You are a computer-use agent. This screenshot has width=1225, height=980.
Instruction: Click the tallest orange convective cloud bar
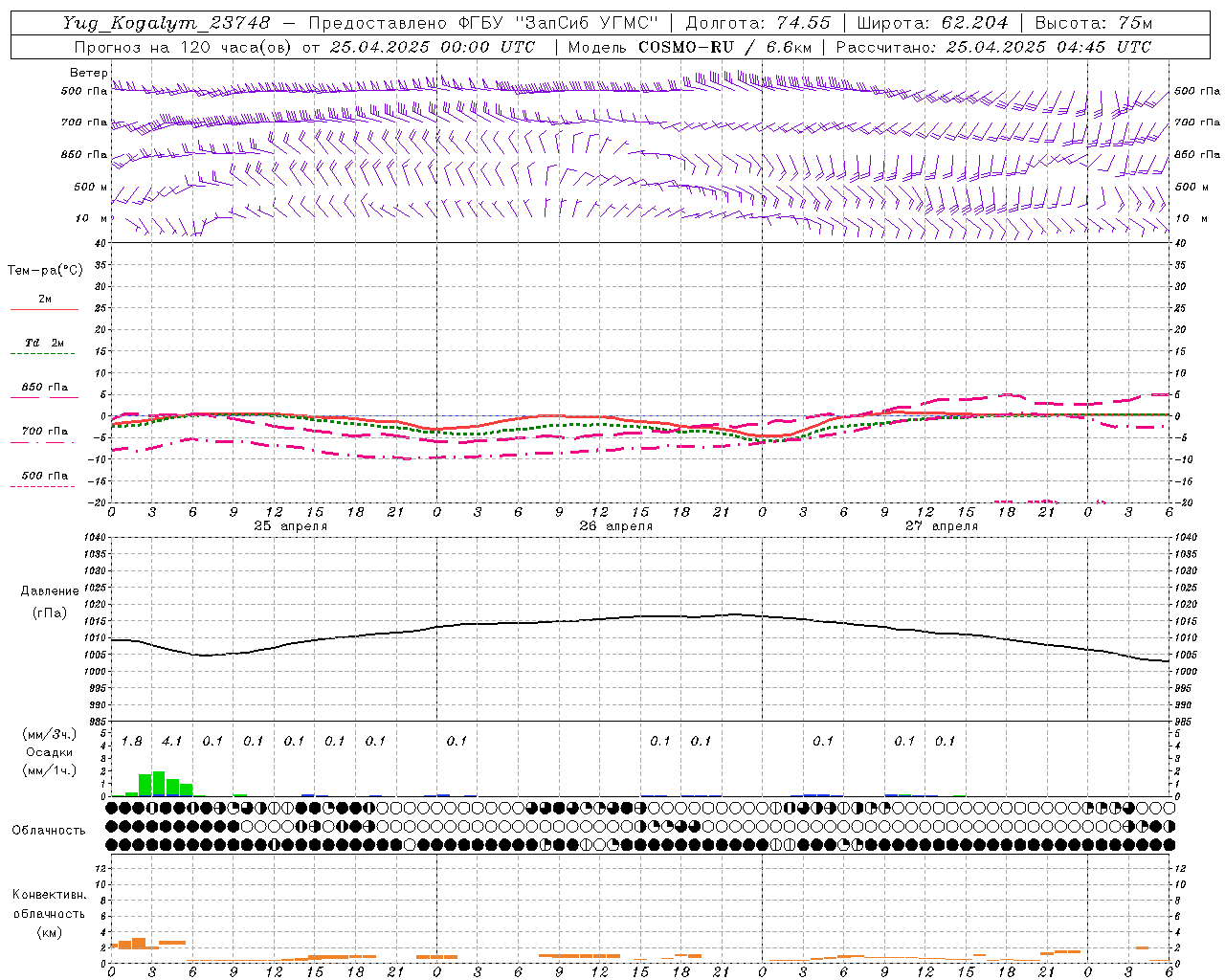point(139,943)
